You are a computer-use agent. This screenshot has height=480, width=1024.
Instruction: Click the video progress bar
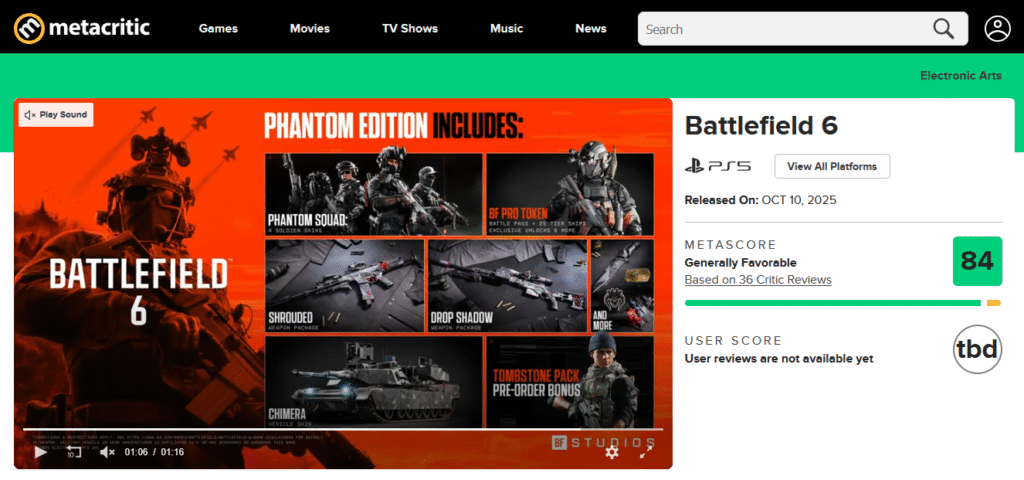[x=340, y=429]
